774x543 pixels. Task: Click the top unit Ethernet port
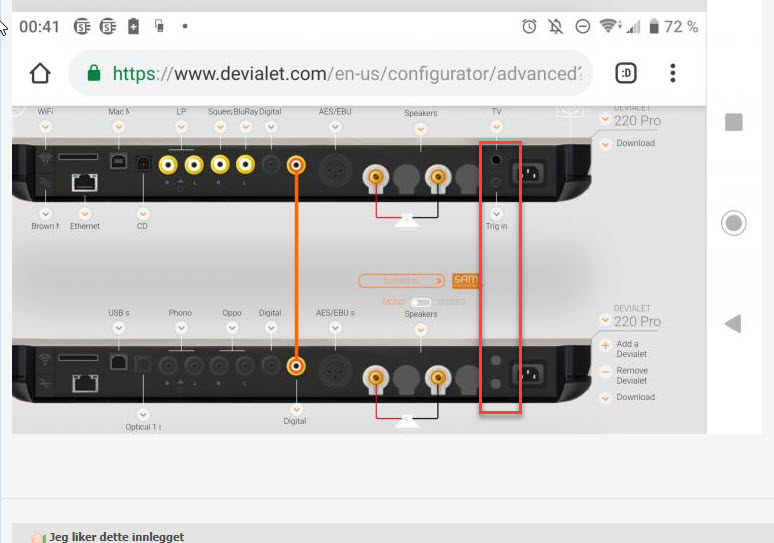pos(84,183)
